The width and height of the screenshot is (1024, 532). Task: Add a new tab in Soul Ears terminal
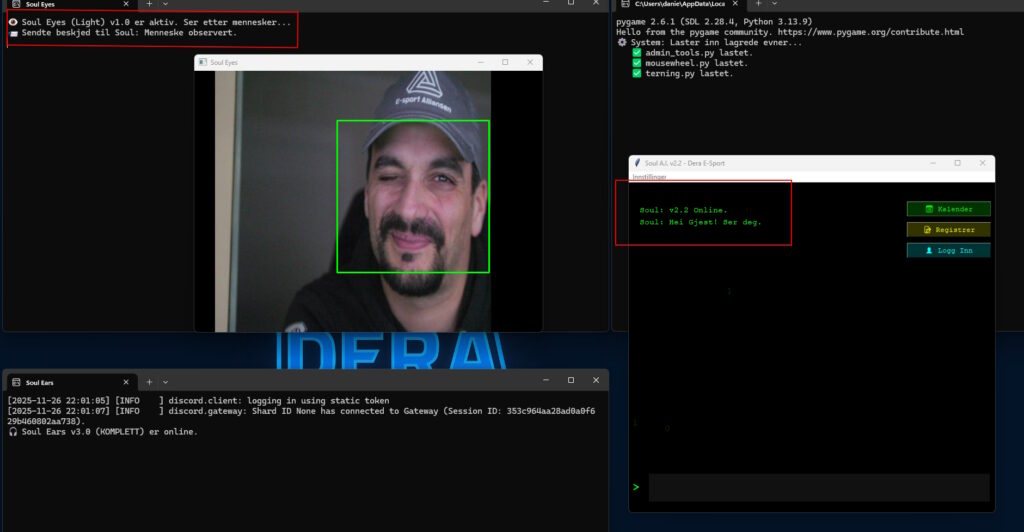[x=149, y=383]
